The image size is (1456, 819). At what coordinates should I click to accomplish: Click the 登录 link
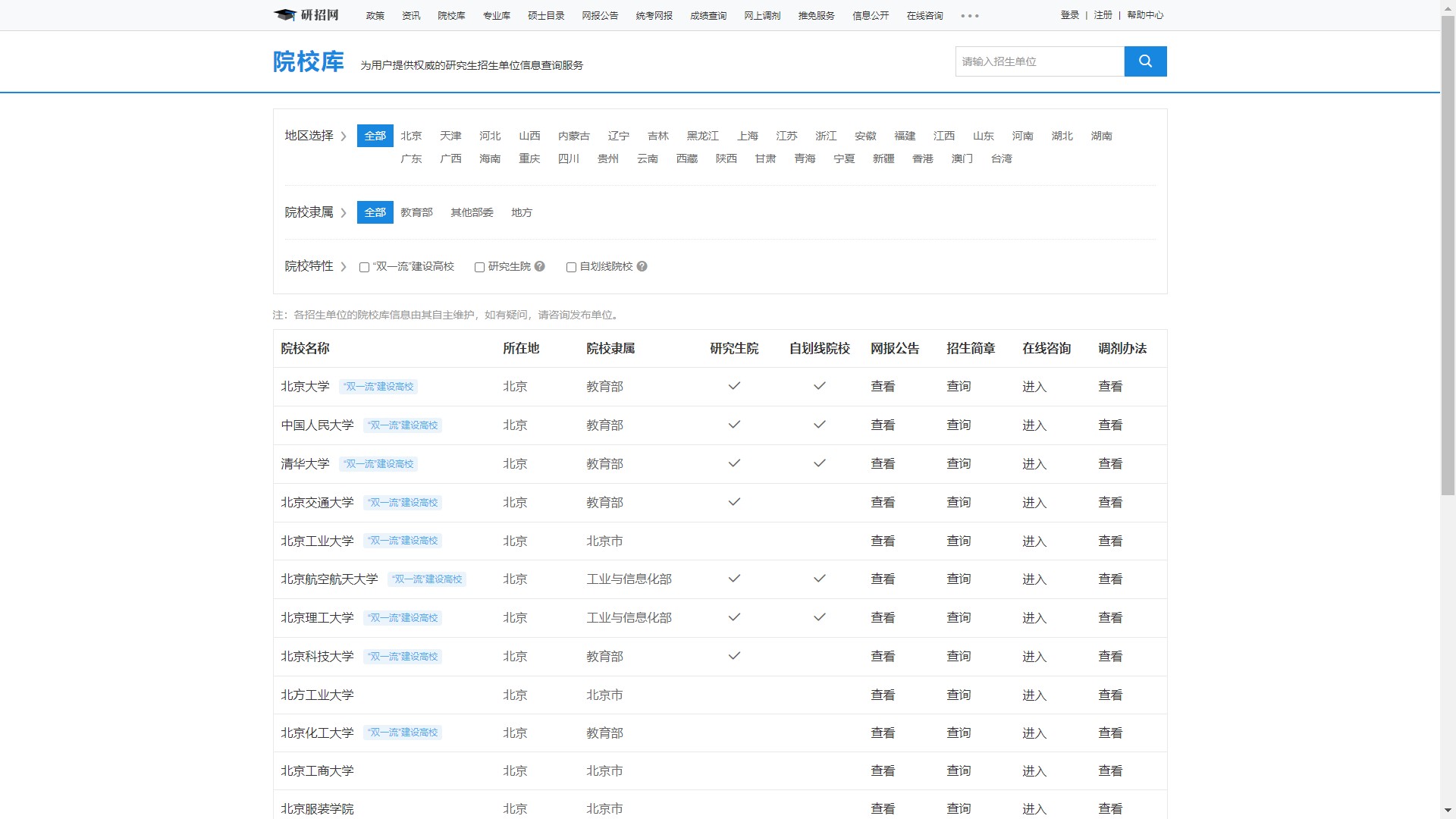coord(1069,14)
